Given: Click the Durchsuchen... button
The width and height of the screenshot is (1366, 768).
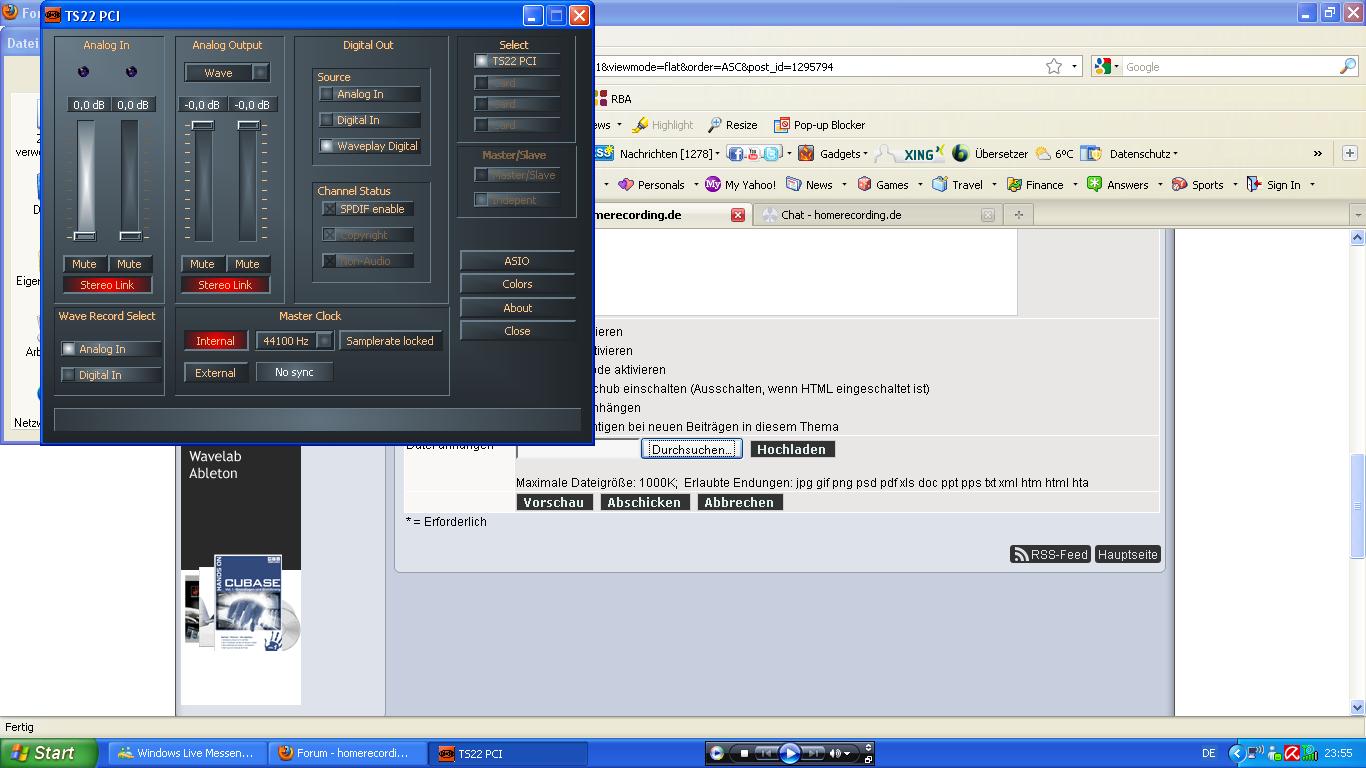Looking at the screenshot, I should coord(692,450).
